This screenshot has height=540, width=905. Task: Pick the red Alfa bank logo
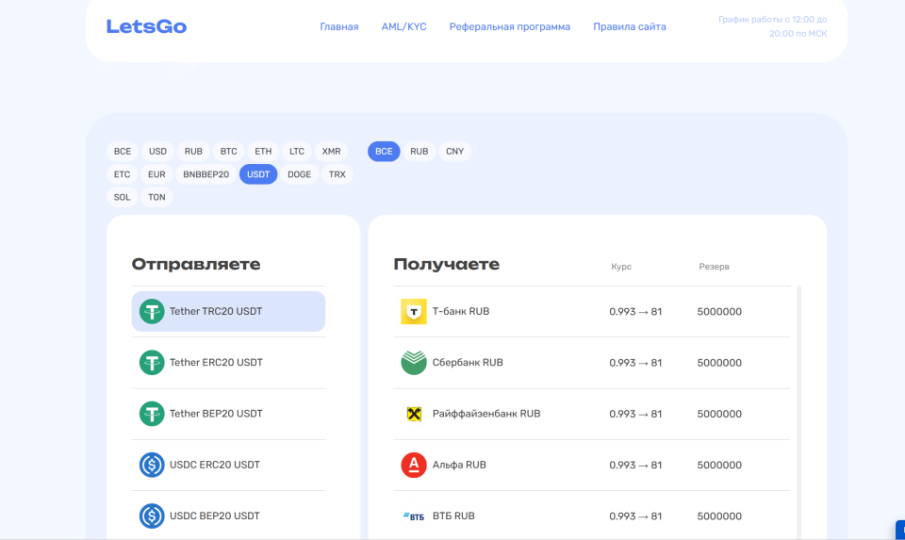[413, 465]
